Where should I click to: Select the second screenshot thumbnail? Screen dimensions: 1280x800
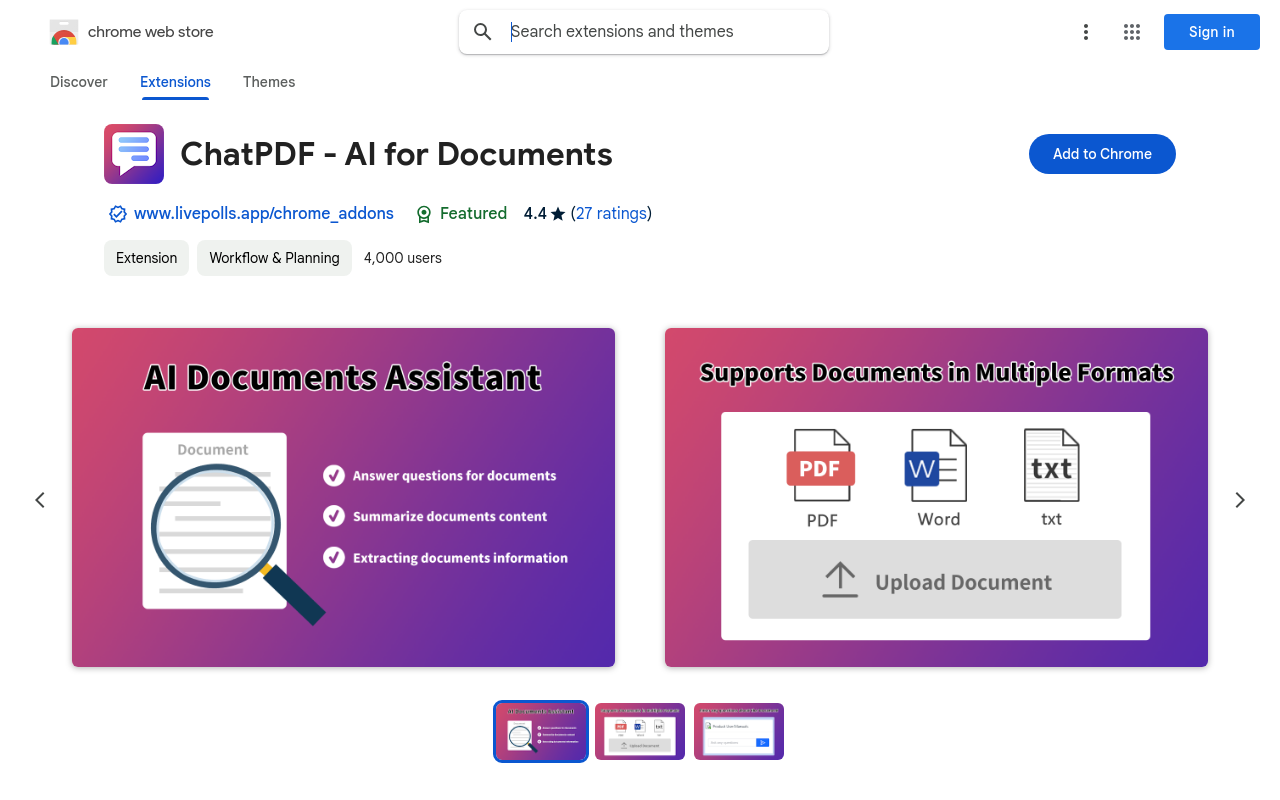click(640, 732)
